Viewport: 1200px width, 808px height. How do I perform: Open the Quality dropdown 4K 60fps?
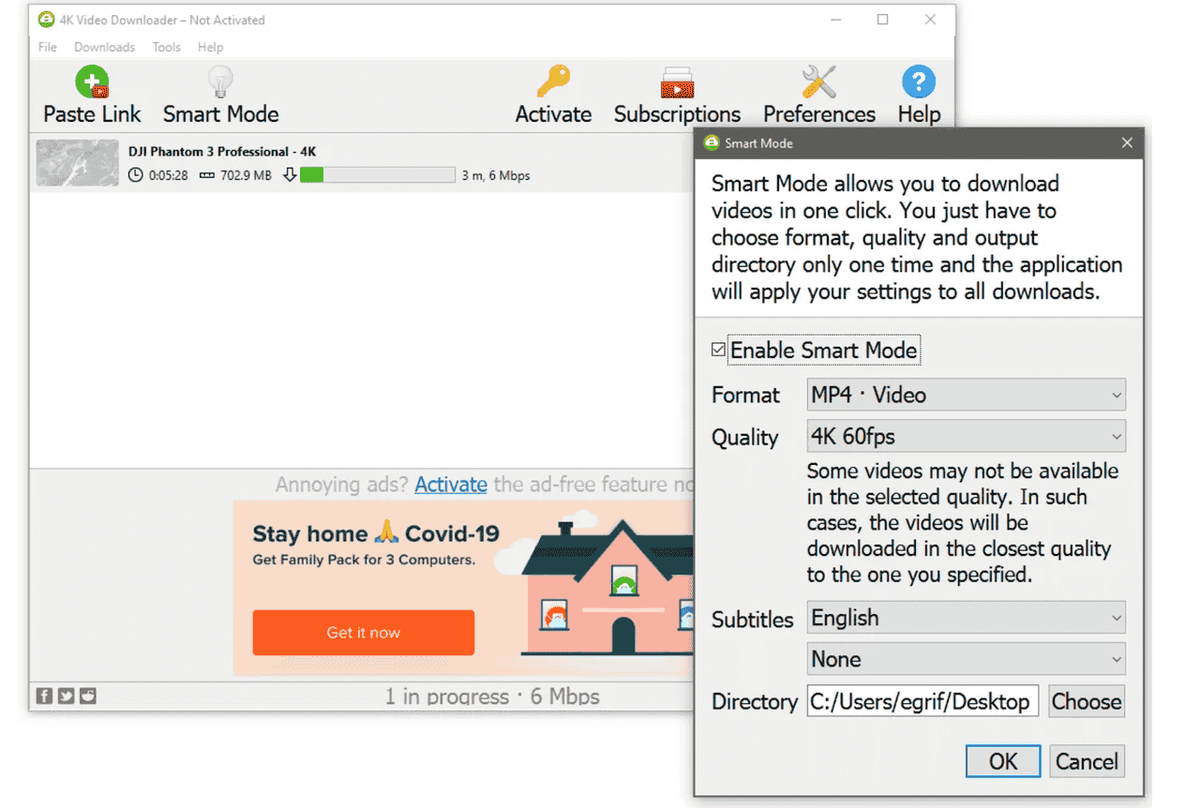(x=966, y=436)
